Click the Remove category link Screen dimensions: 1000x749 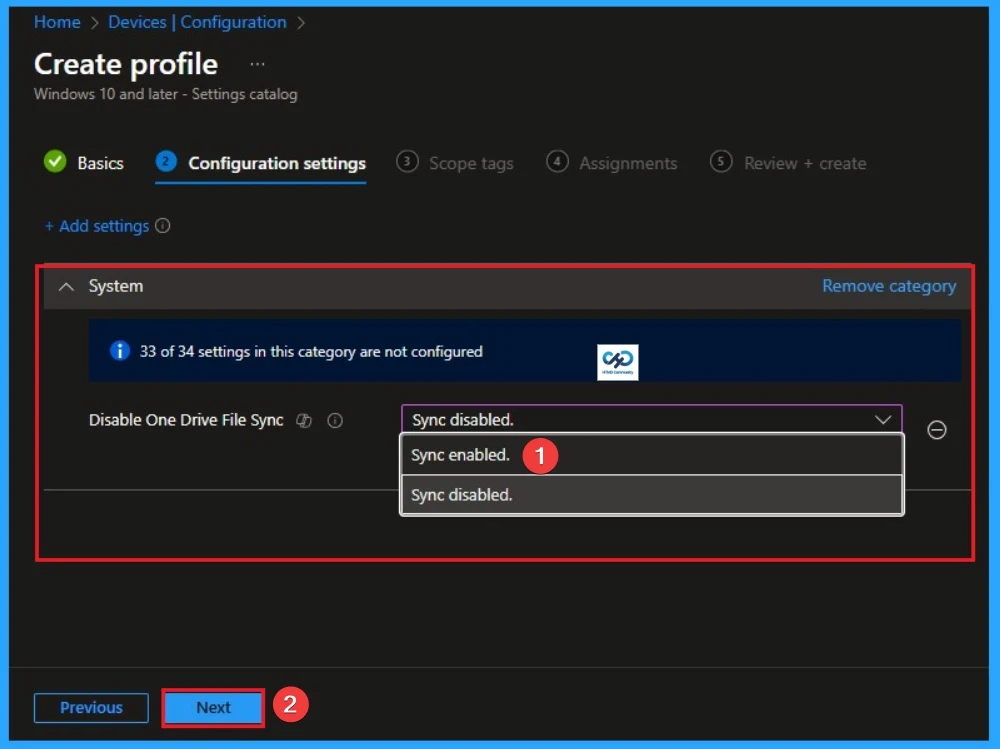click(x=888, y=286)
